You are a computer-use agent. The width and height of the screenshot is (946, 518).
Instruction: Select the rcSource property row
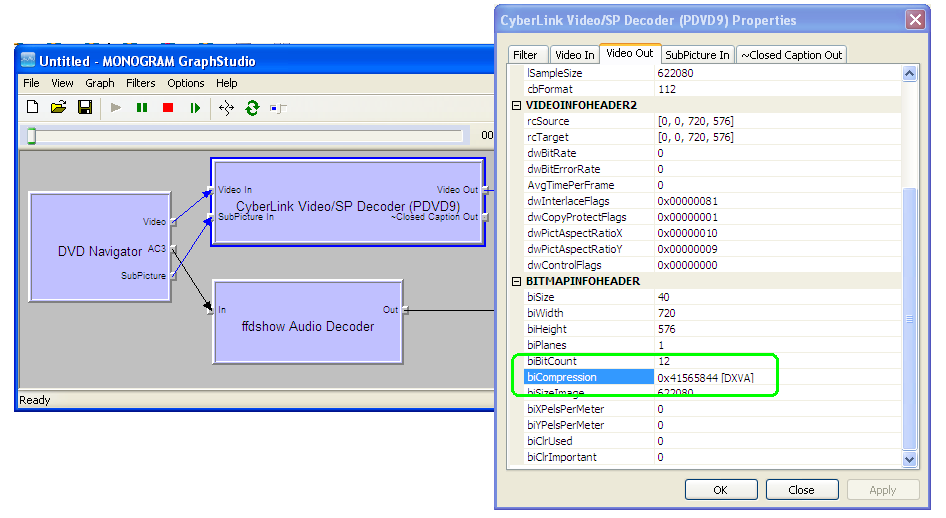pyautogui.click(x=712, y=121)
